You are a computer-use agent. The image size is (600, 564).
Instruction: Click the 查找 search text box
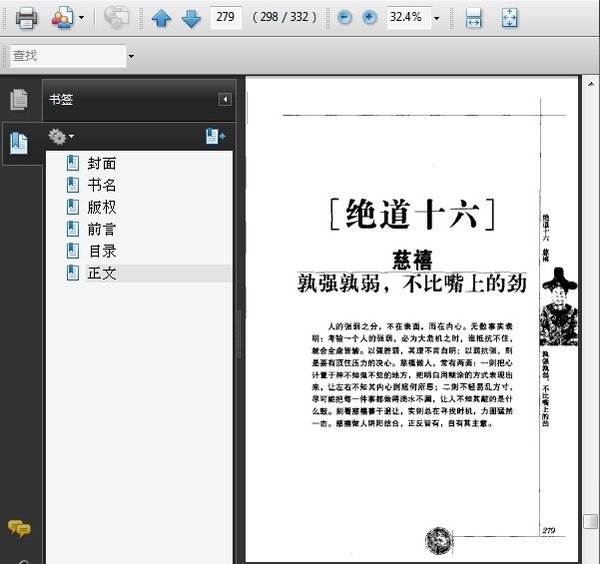coord(66,56)
